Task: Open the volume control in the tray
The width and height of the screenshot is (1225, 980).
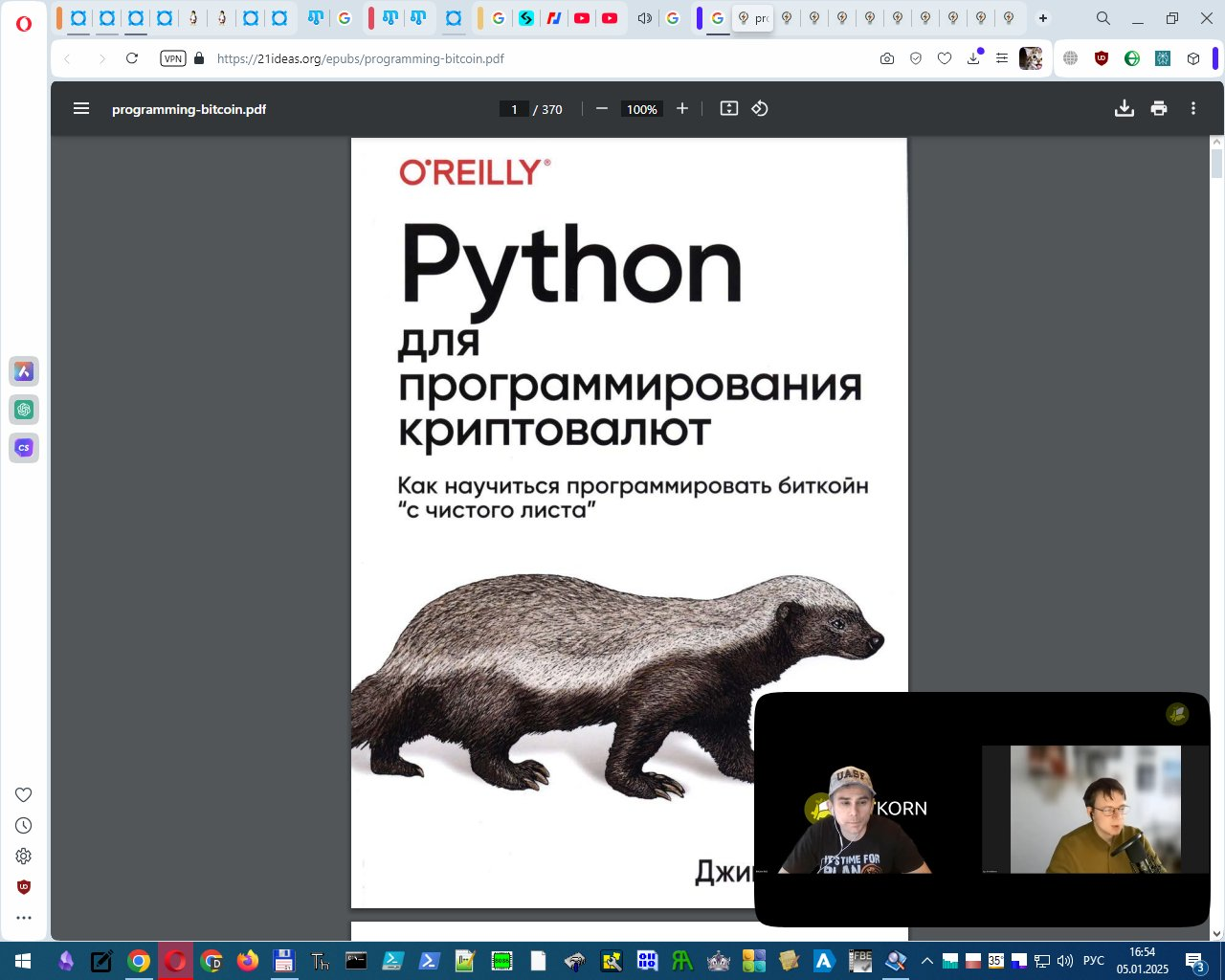Action: click(1065, 961)
